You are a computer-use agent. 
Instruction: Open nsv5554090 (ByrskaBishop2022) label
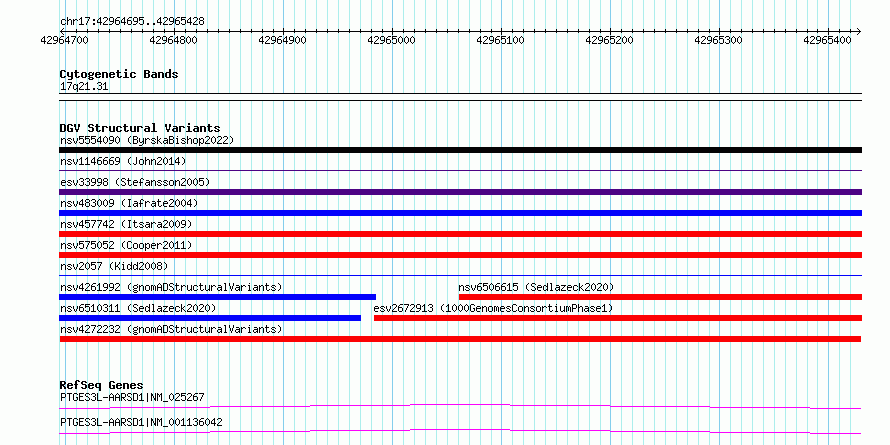point(146,140)
